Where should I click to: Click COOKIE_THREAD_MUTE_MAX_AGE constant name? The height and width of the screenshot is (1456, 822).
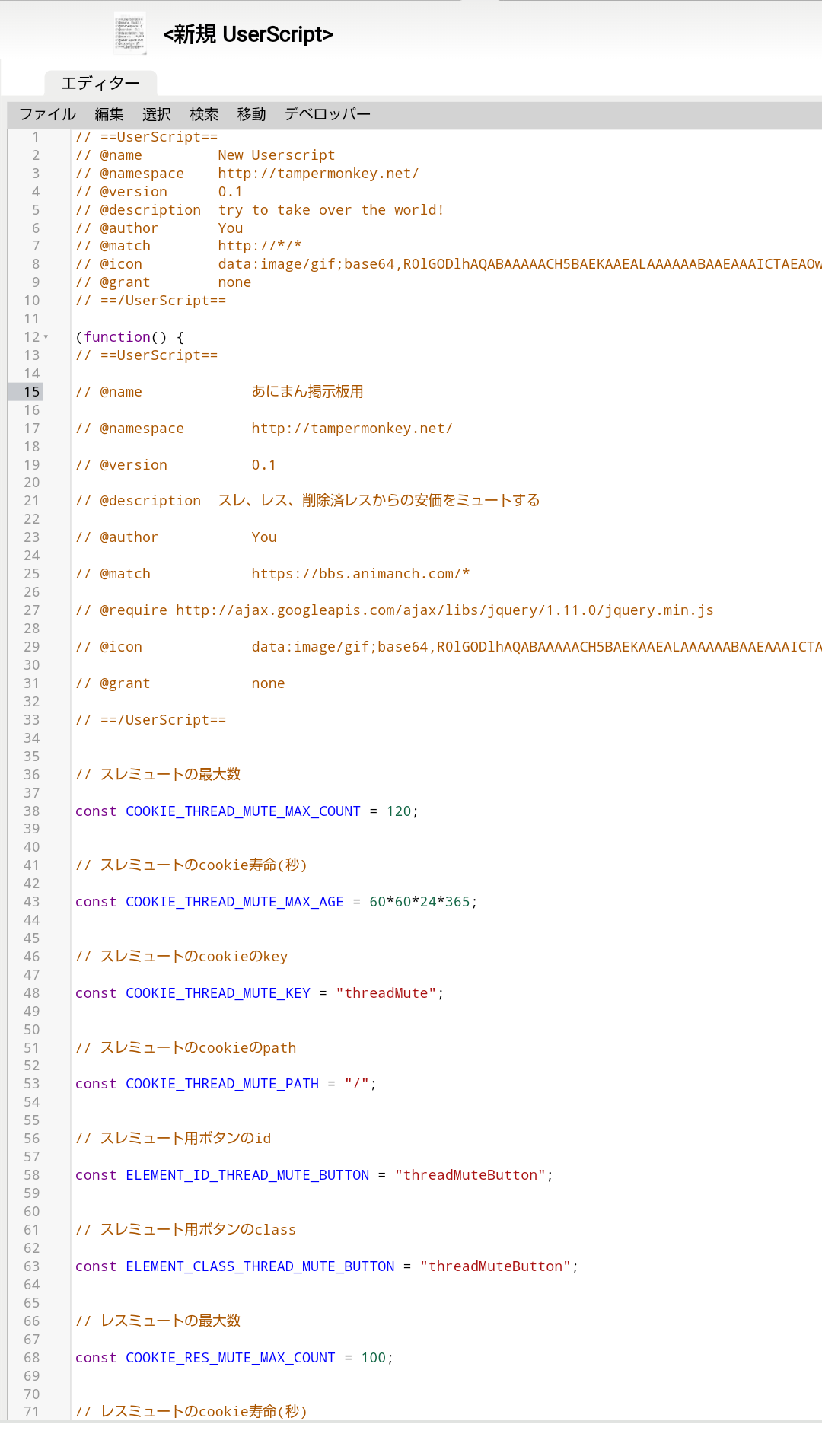(234, 902)
